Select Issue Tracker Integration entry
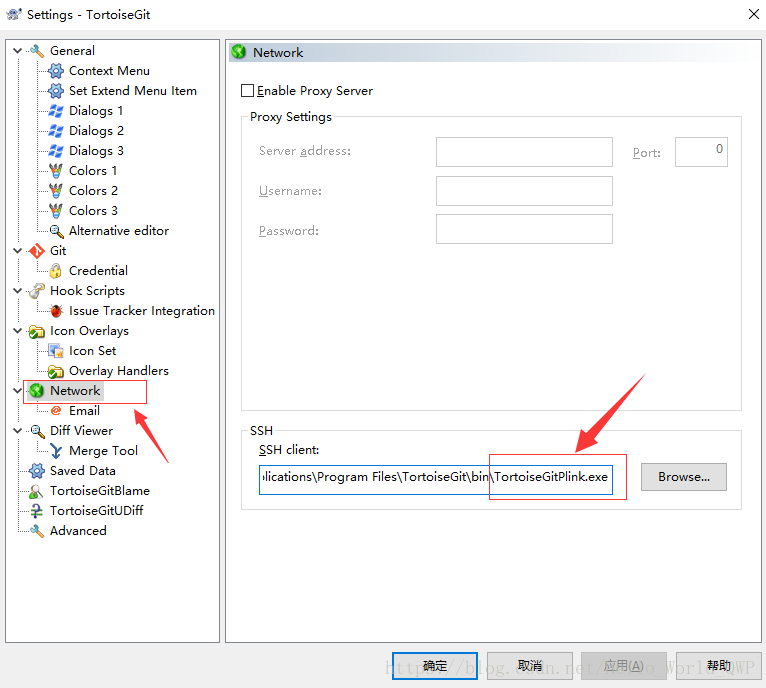The width and height of the screenshot is (766, 688). pyautogui.click(x=142, y=311)
